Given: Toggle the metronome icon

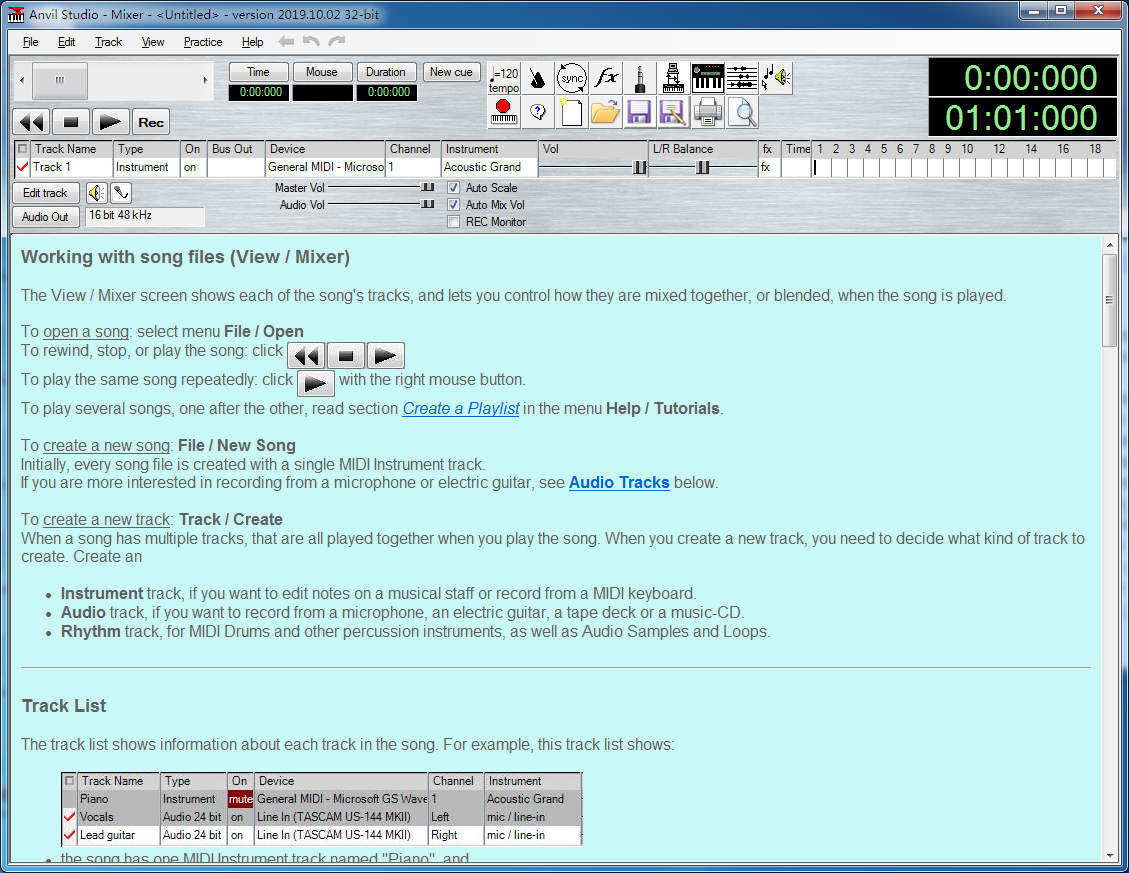Looking at the screenshot, I should pos(537,79).
